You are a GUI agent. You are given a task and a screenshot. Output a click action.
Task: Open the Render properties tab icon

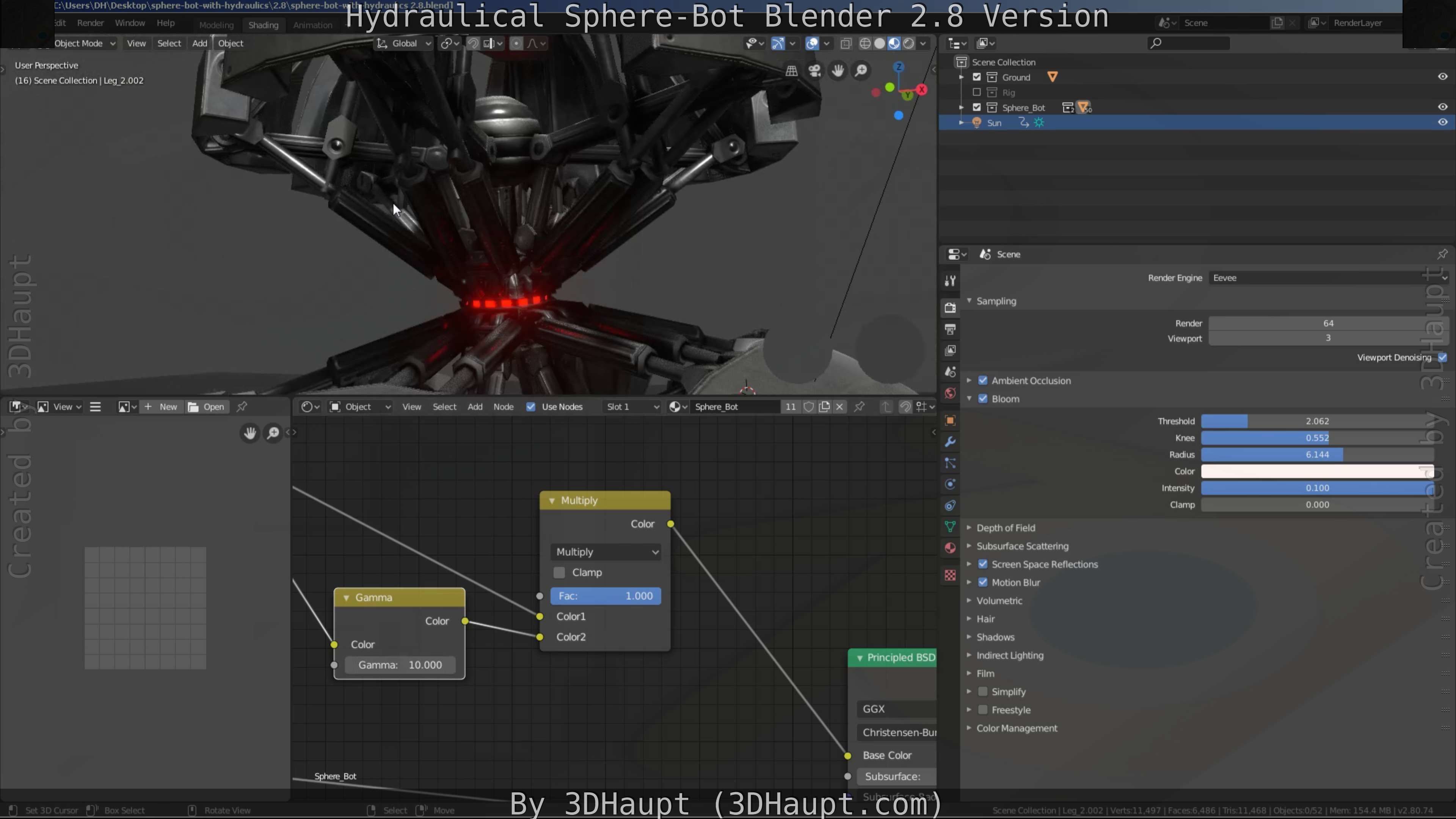pyautogui.click(x=950, y=308)
